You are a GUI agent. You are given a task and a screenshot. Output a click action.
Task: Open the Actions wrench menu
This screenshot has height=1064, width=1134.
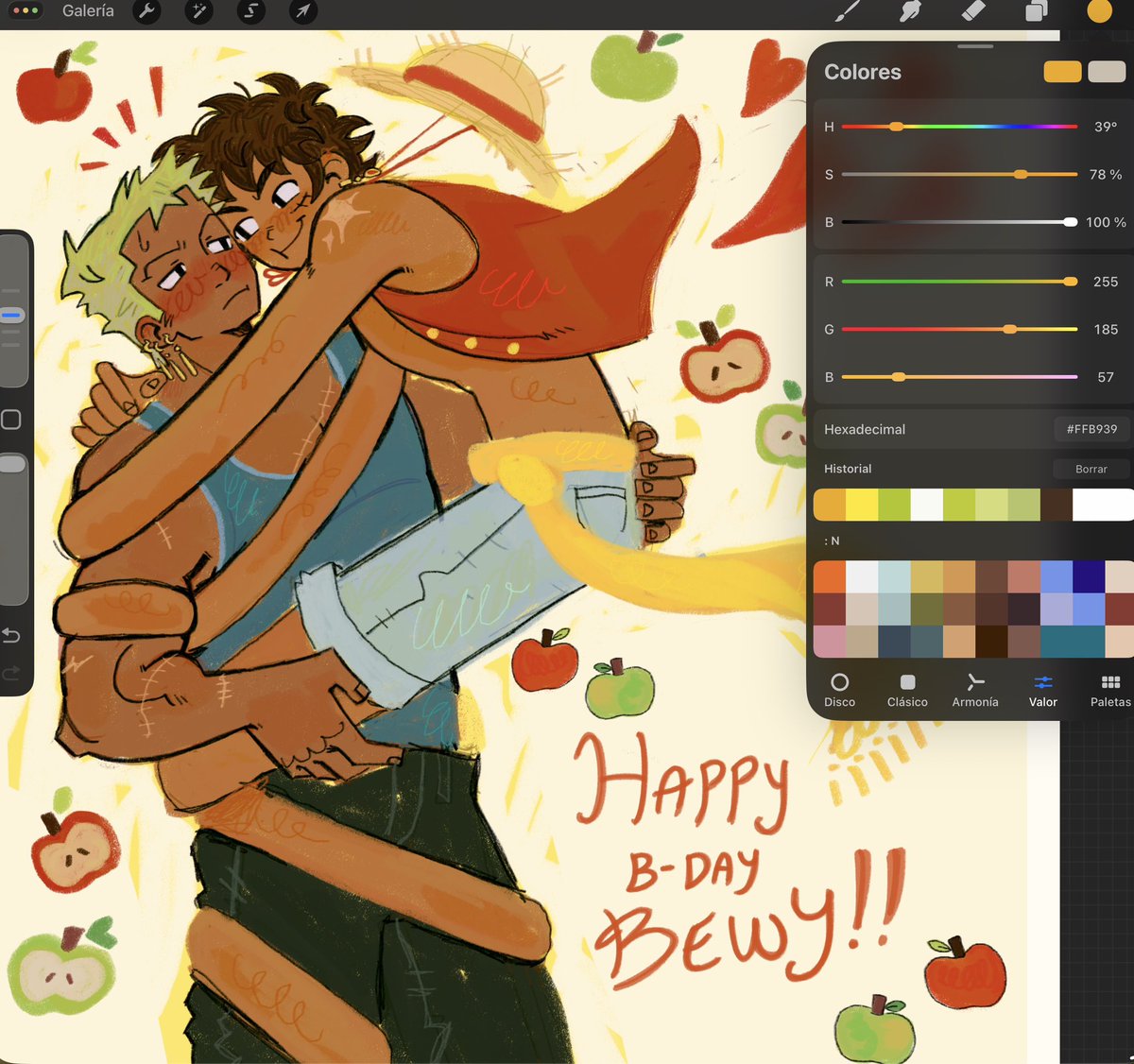[x=146, y=11]
